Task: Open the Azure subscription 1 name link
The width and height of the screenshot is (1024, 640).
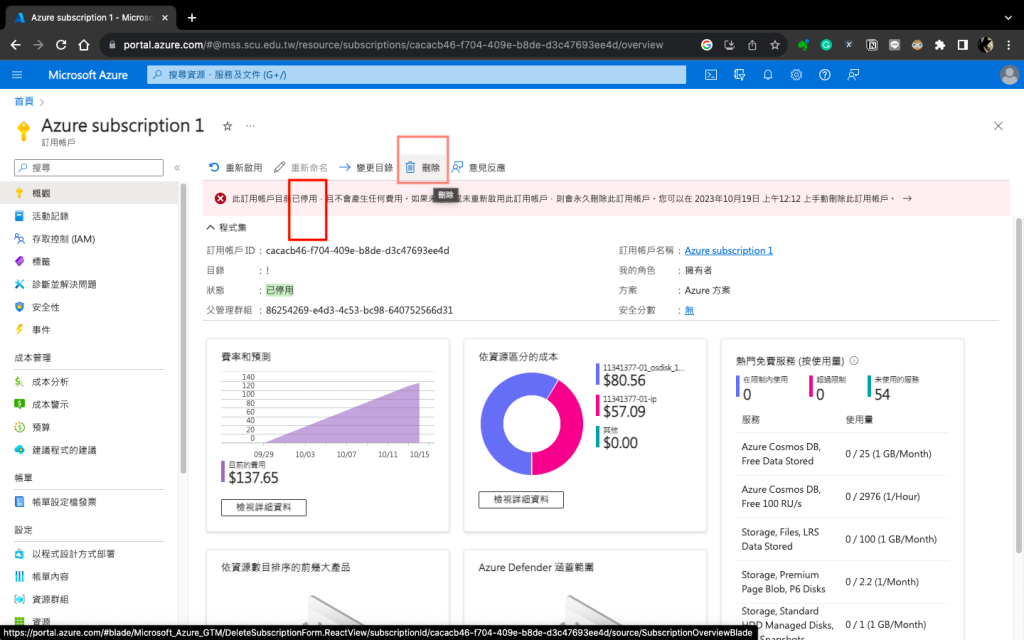Action: 728,250
